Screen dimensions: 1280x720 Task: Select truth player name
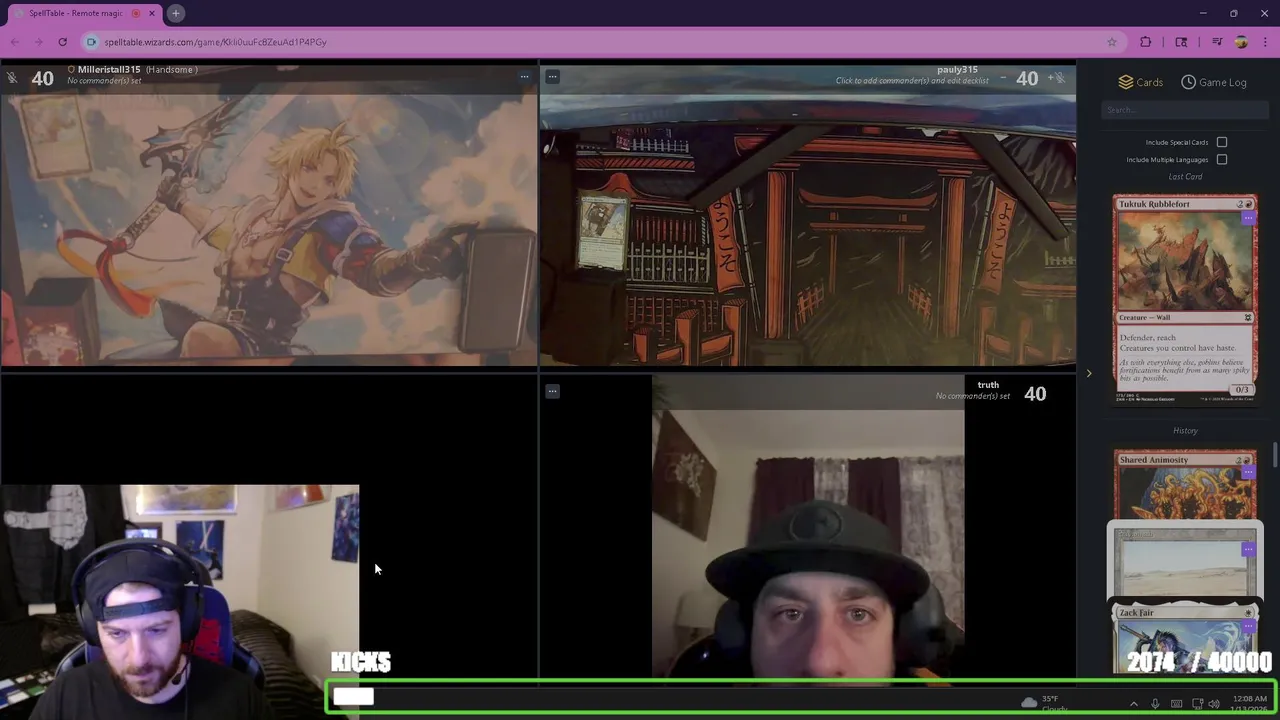pyautogui.click(x=988, y=385)
